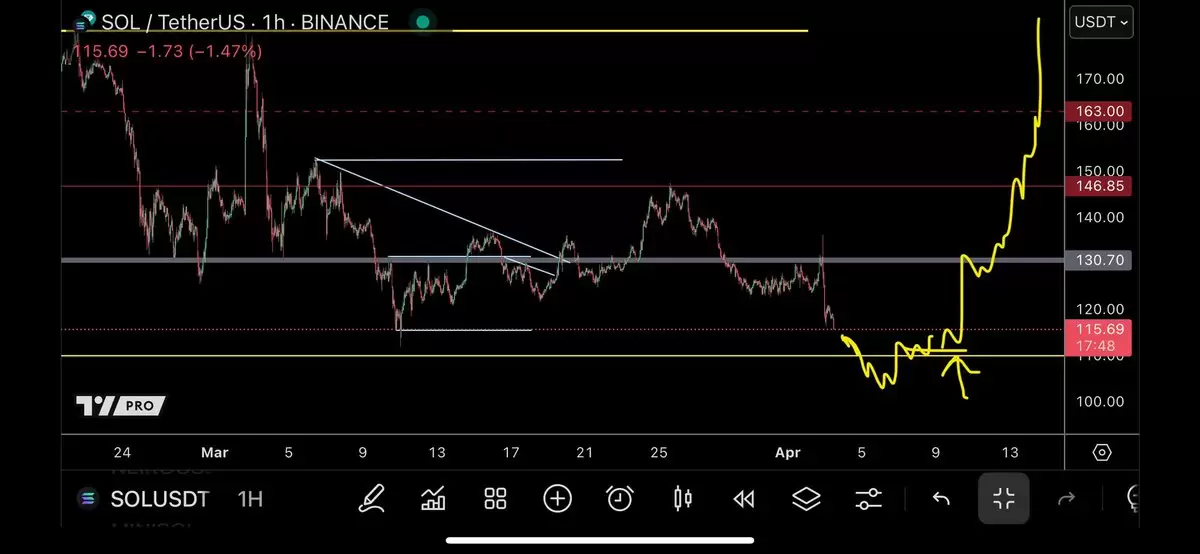The image size is (1200, 554).
Task: Tap the -1.73 (-1.47%) change readout
Action: (198, 51)
